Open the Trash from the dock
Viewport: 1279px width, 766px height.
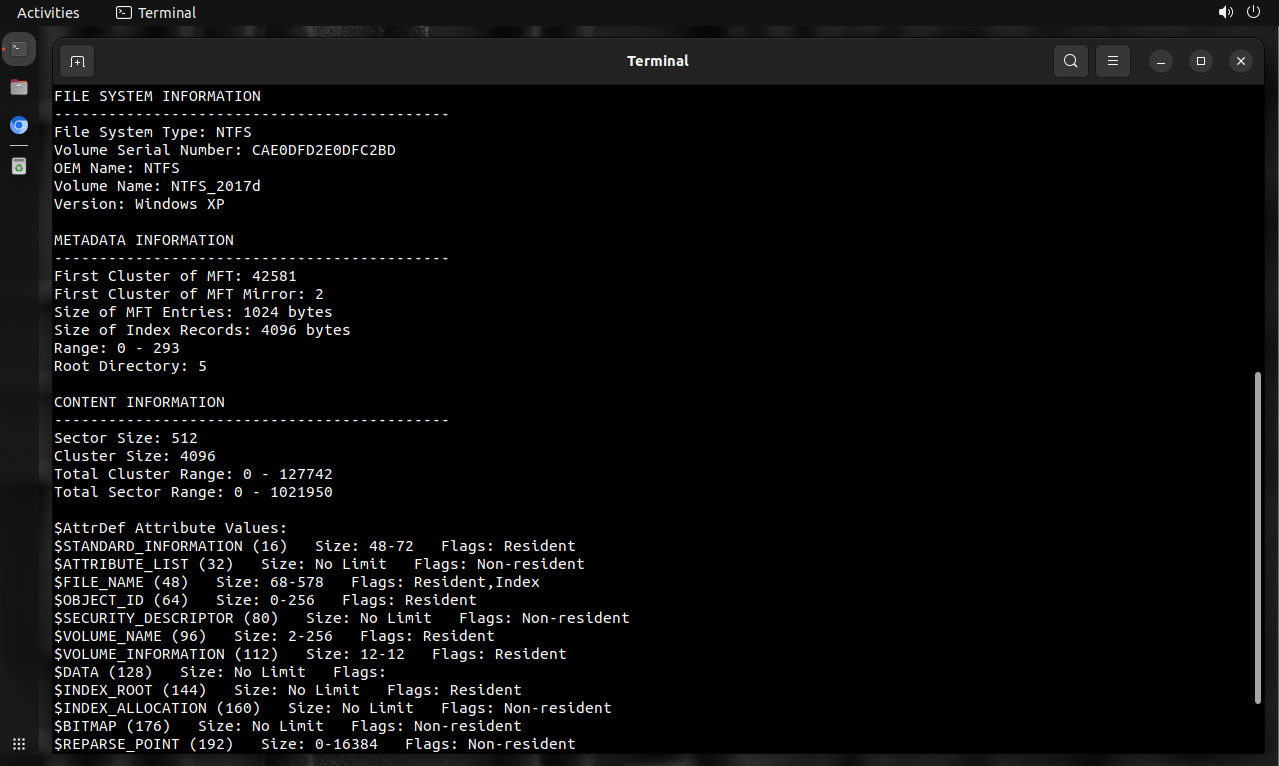click(19, 166)
